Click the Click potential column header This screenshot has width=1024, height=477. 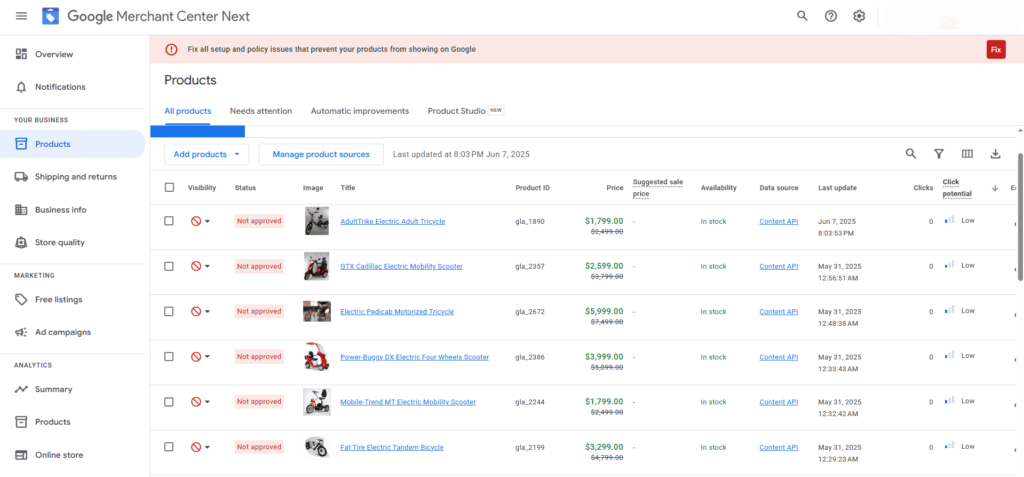click(x=957, y=188)
